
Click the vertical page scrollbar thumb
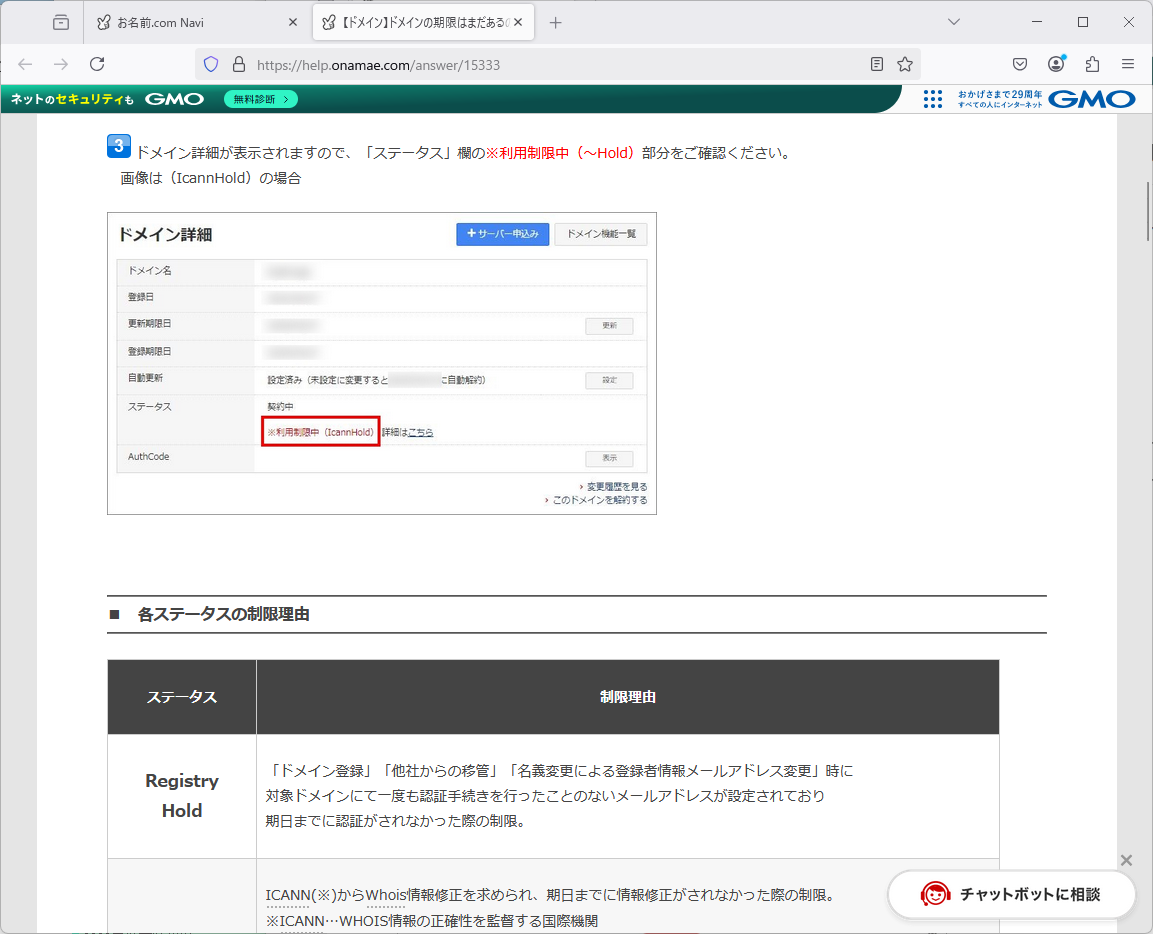(x=1148, y=210)
